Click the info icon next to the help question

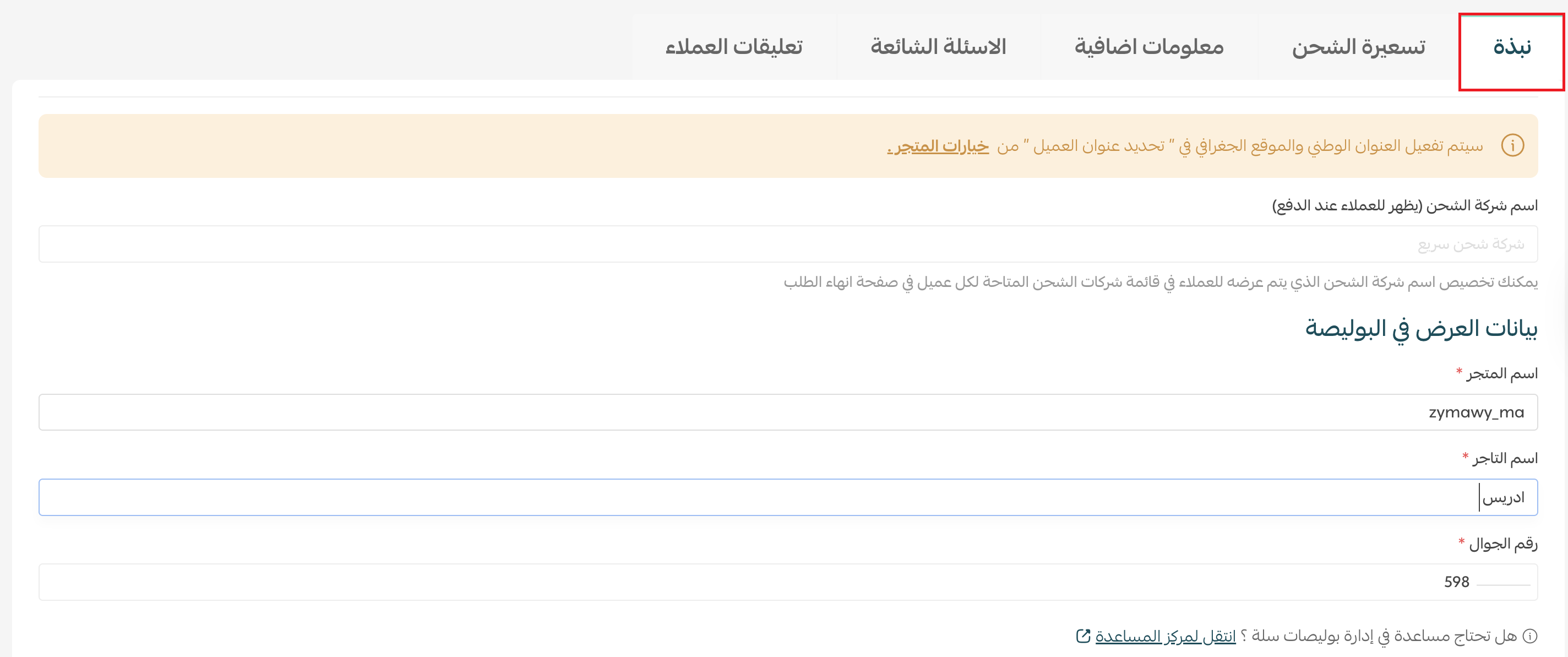[x=1529, y=636]
